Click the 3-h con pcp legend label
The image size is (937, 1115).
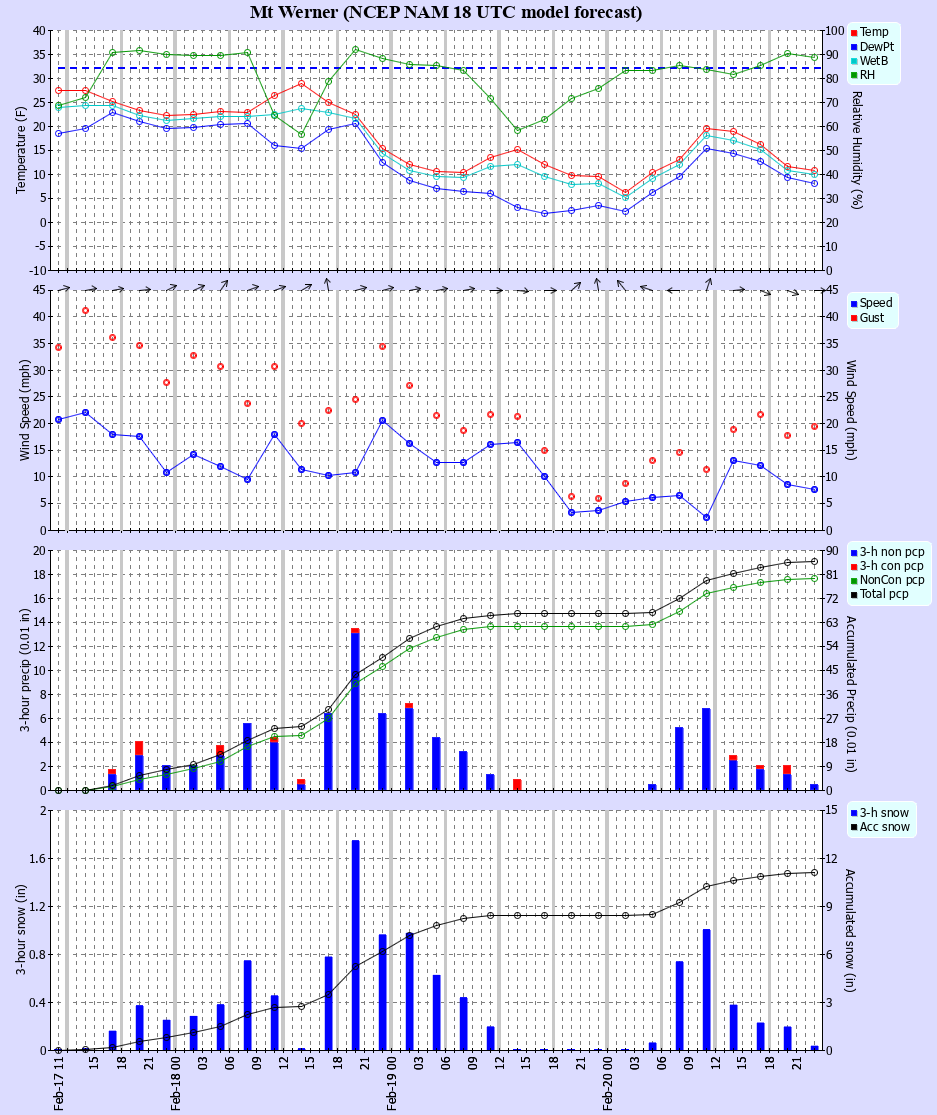coord(891,566)
